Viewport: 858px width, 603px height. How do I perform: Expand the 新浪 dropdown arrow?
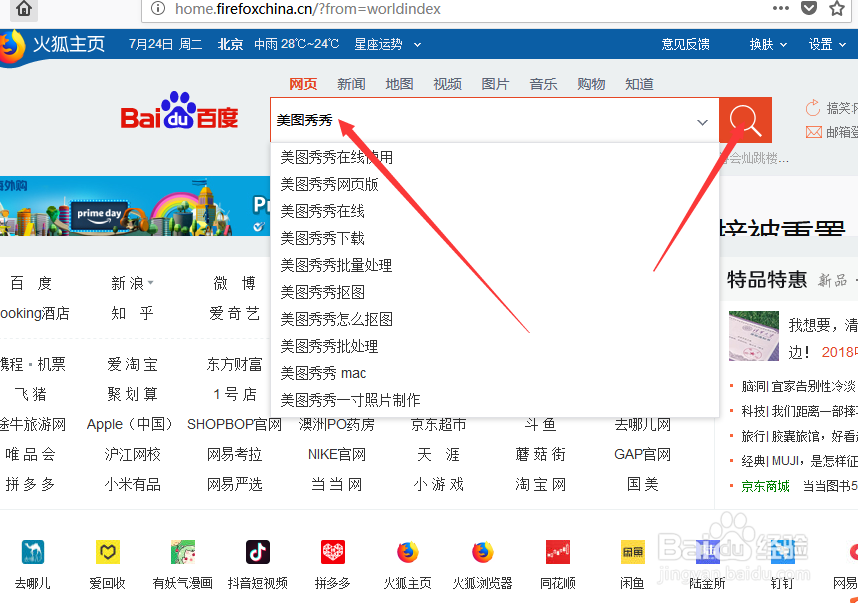pyautogui.click(x=150, y=283)
